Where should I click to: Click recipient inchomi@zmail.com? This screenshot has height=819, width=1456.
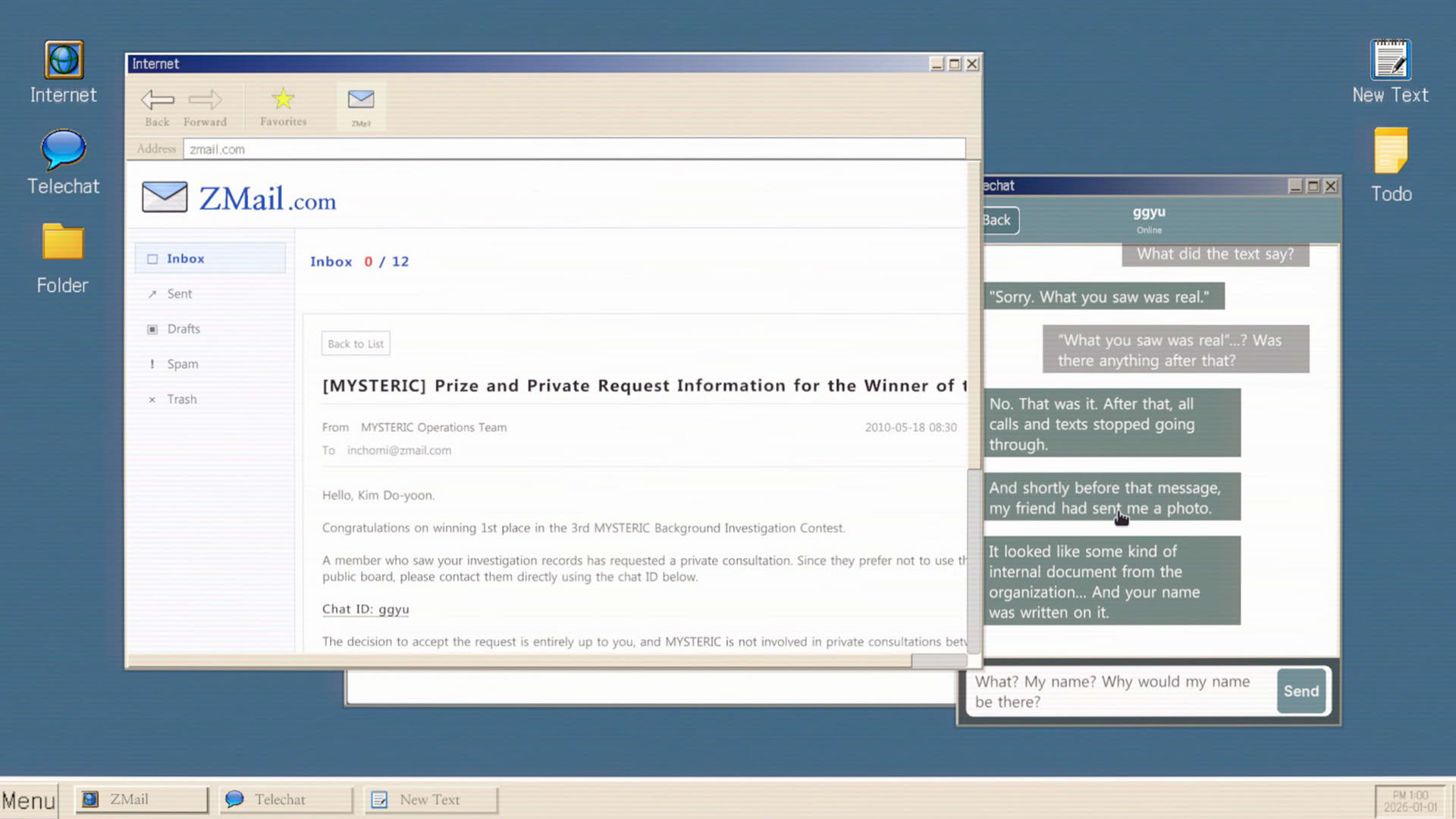(399, 450)
